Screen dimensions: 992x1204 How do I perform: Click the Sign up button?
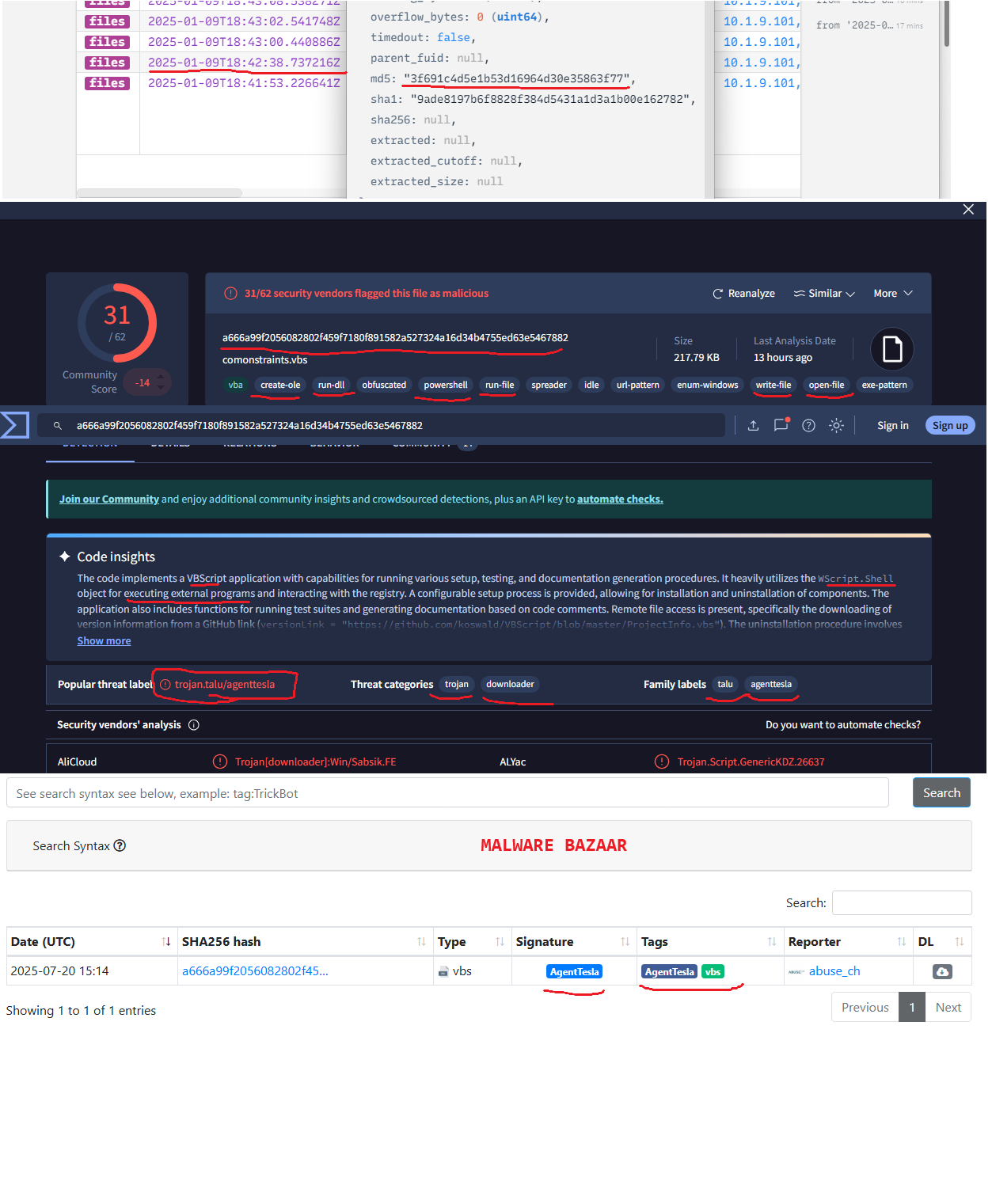point(950,426)
